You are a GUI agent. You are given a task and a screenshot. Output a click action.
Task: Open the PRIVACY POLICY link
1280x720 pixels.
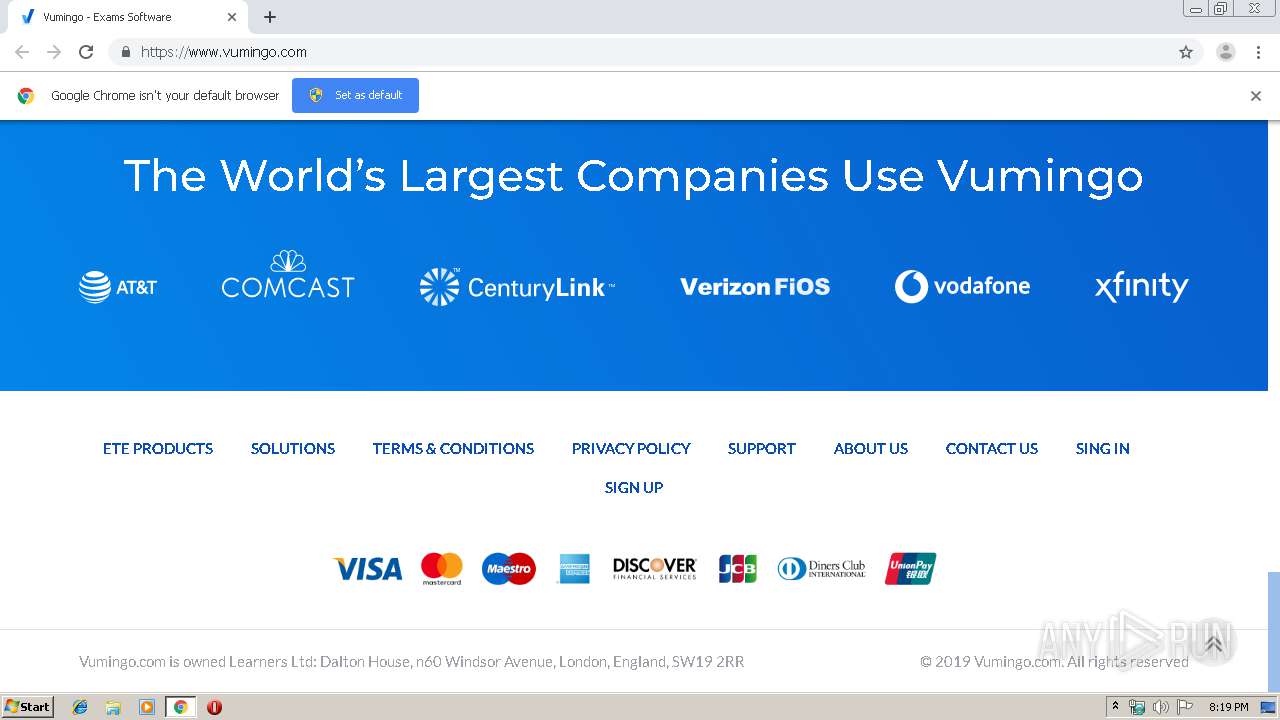(x=631, y=449)
